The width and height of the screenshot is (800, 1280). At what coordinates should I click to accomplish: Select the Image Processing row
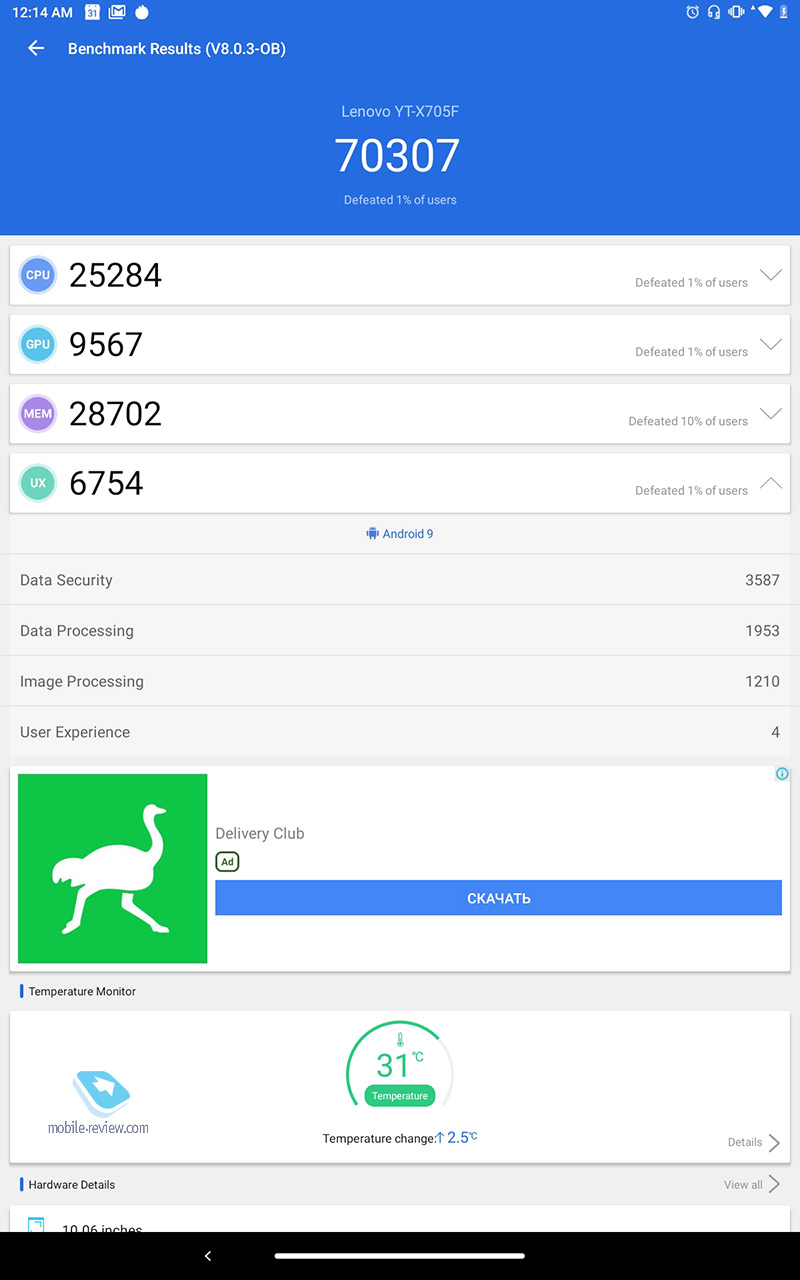(400, 681)
